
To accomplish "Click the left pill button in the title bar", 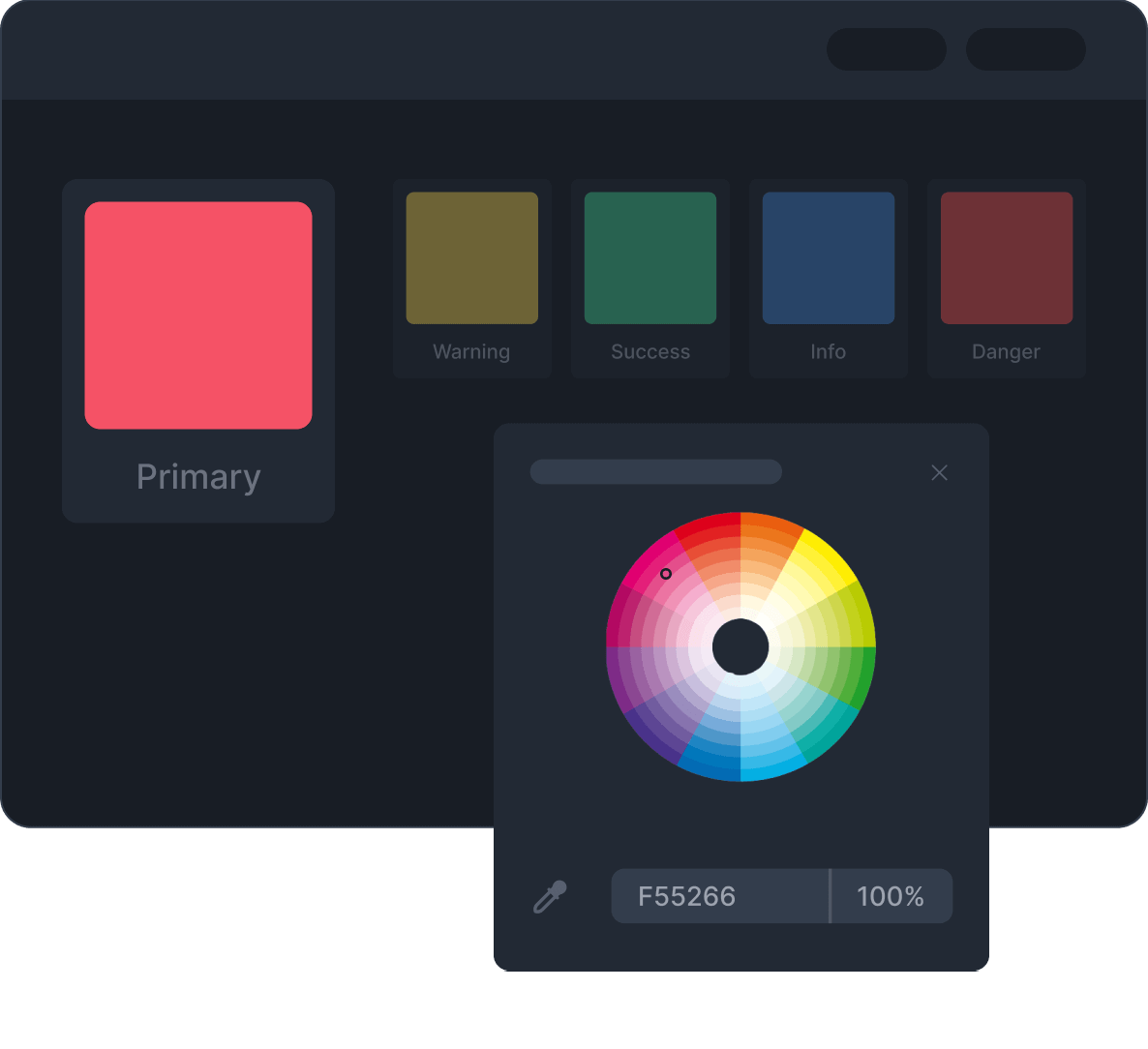I will [886, 49].
